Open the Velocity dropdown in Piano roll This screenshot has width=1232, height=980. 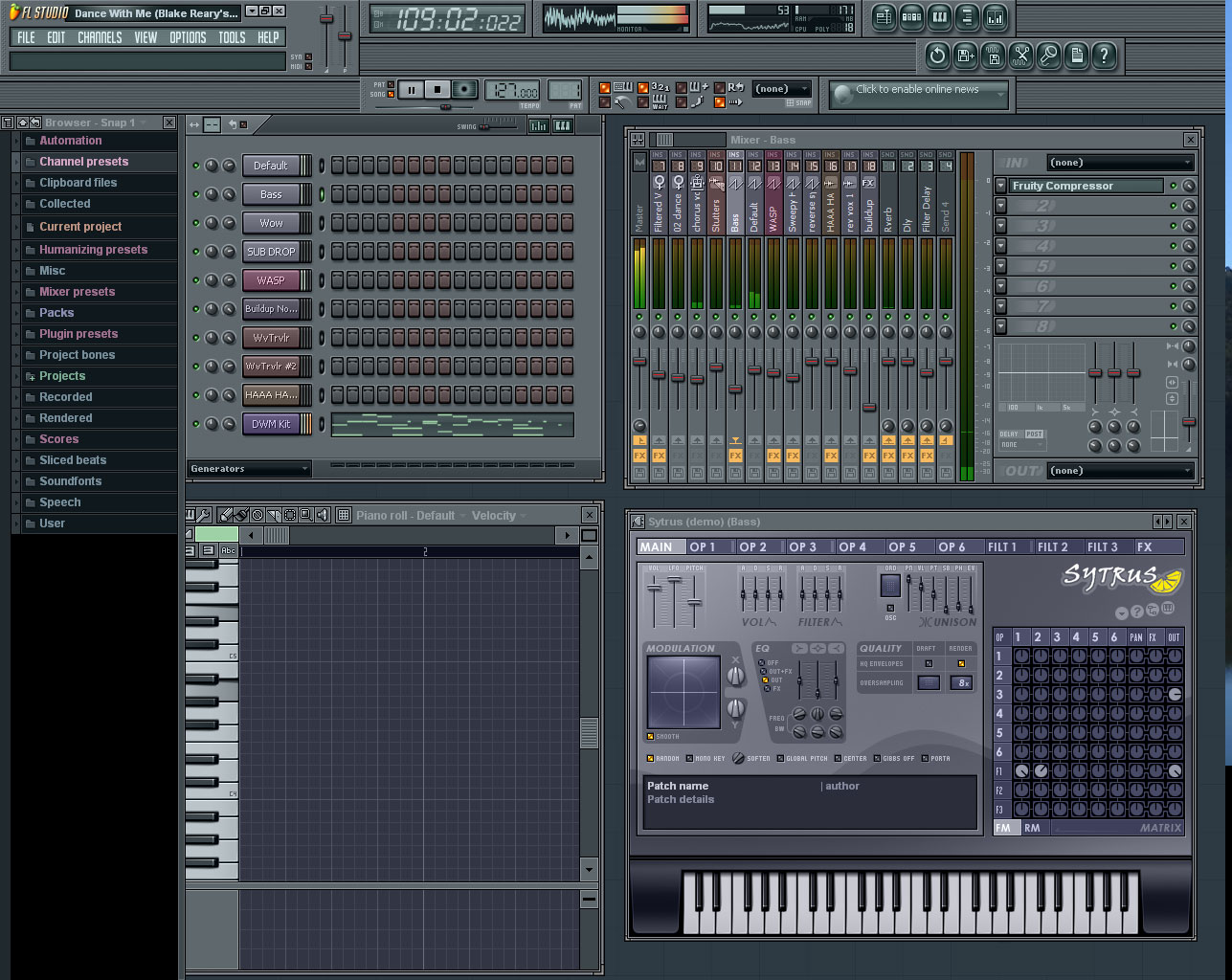(x=498, y=515)
